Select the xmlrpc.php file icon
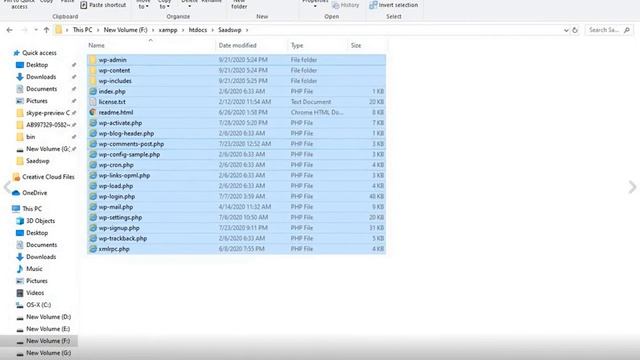The height and width of the screenshot is (360, 640). (x=93, y=249)
